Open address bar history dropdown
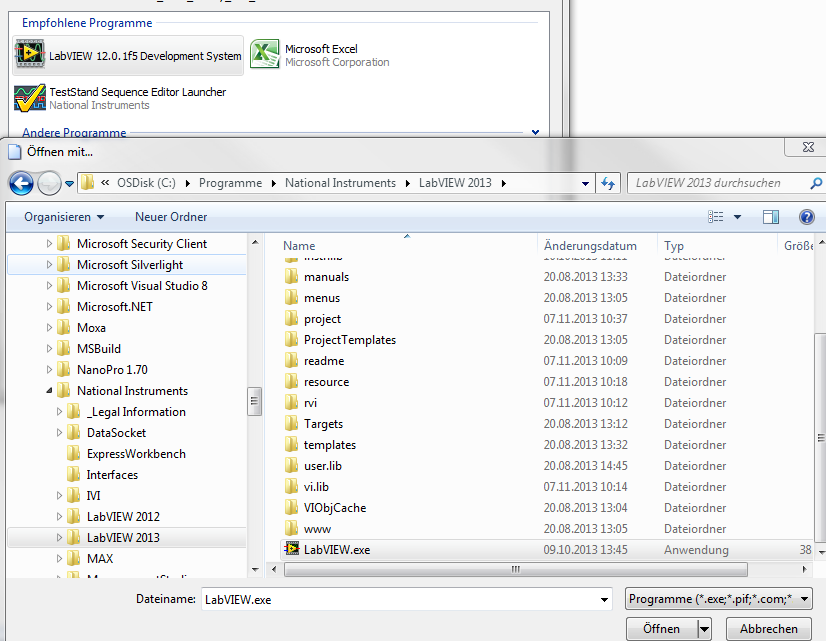 [585, 184]
